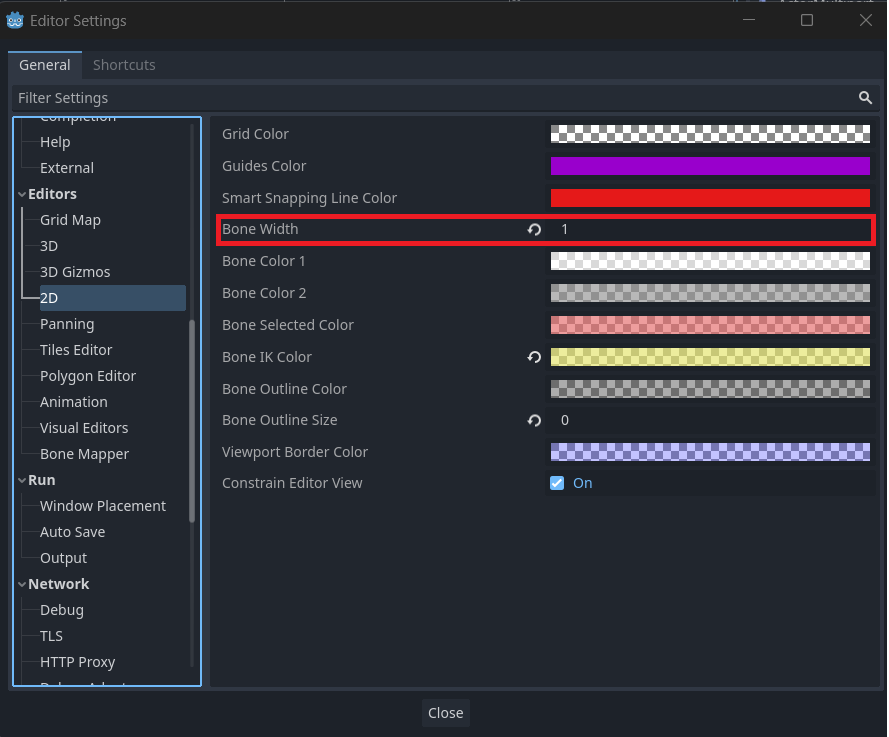Click the Bone Selected Color swatch

click(x=710, y=325)
